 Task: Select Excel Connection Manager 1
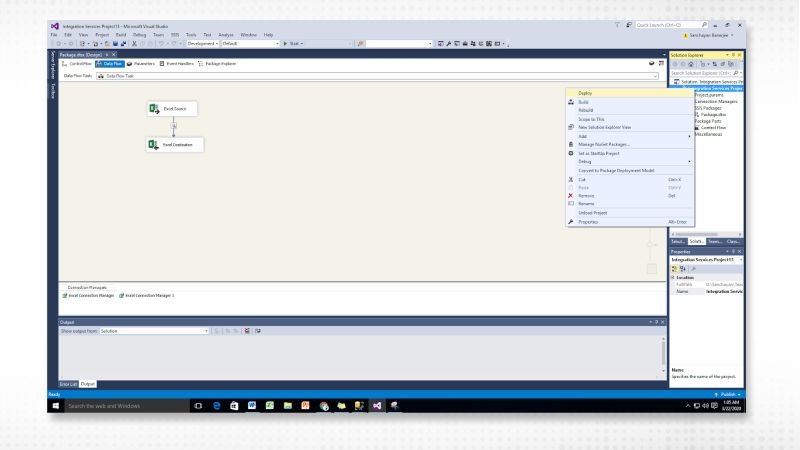pos(147,295)
